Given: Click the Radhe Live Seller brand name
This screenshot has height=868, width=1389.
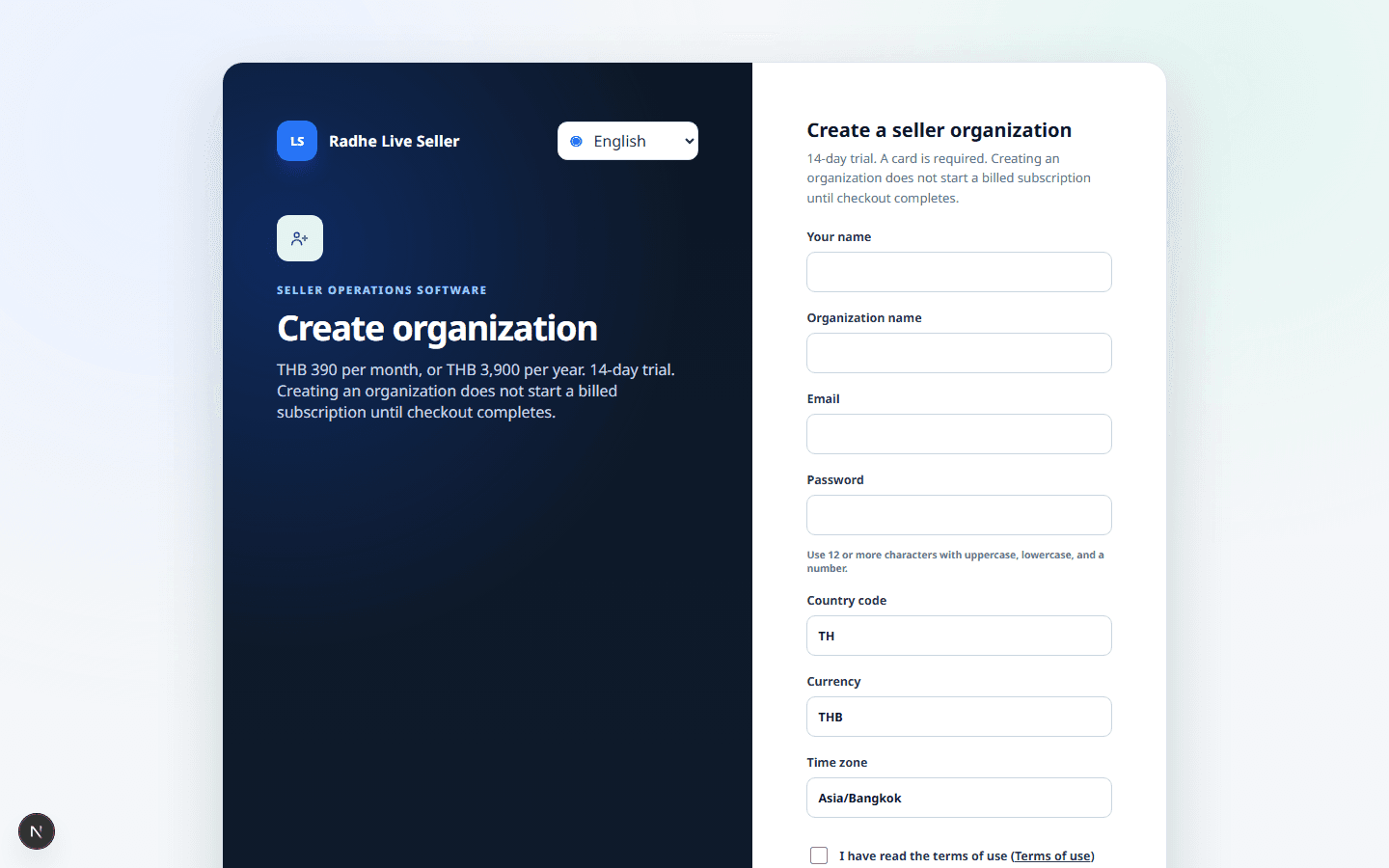Looking at the screenshot, I should click(x=395, y=141).
